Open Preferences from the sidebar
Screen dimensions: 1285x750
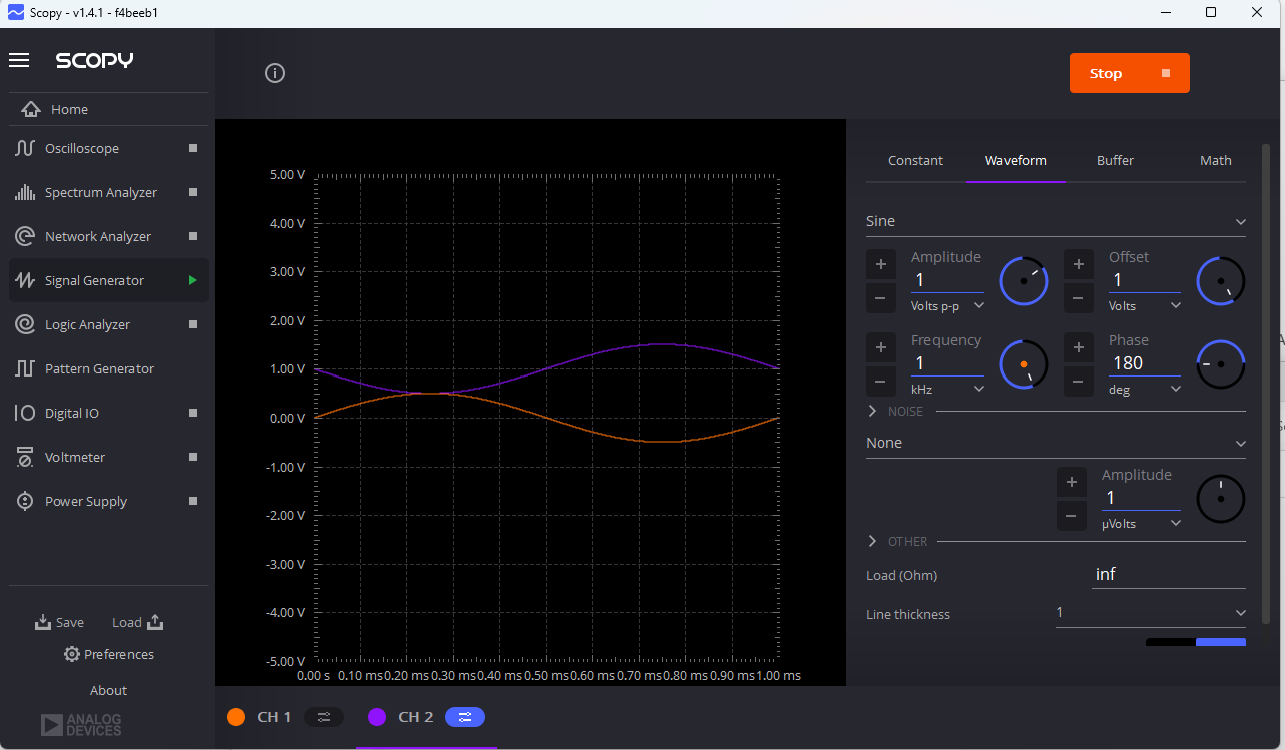pos(108,654)
